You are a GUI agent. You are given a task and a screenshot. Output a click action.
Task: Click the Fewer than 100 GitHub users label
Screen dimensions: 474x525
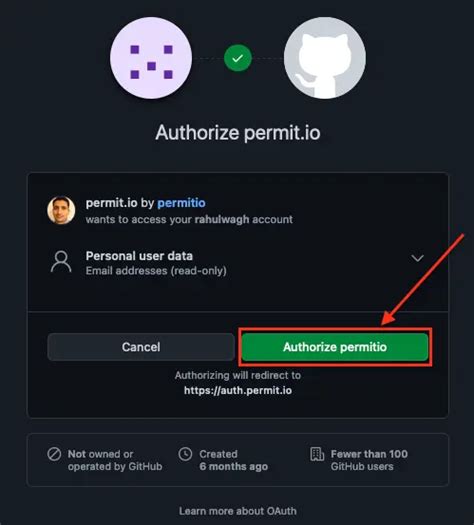coord(369,460)
